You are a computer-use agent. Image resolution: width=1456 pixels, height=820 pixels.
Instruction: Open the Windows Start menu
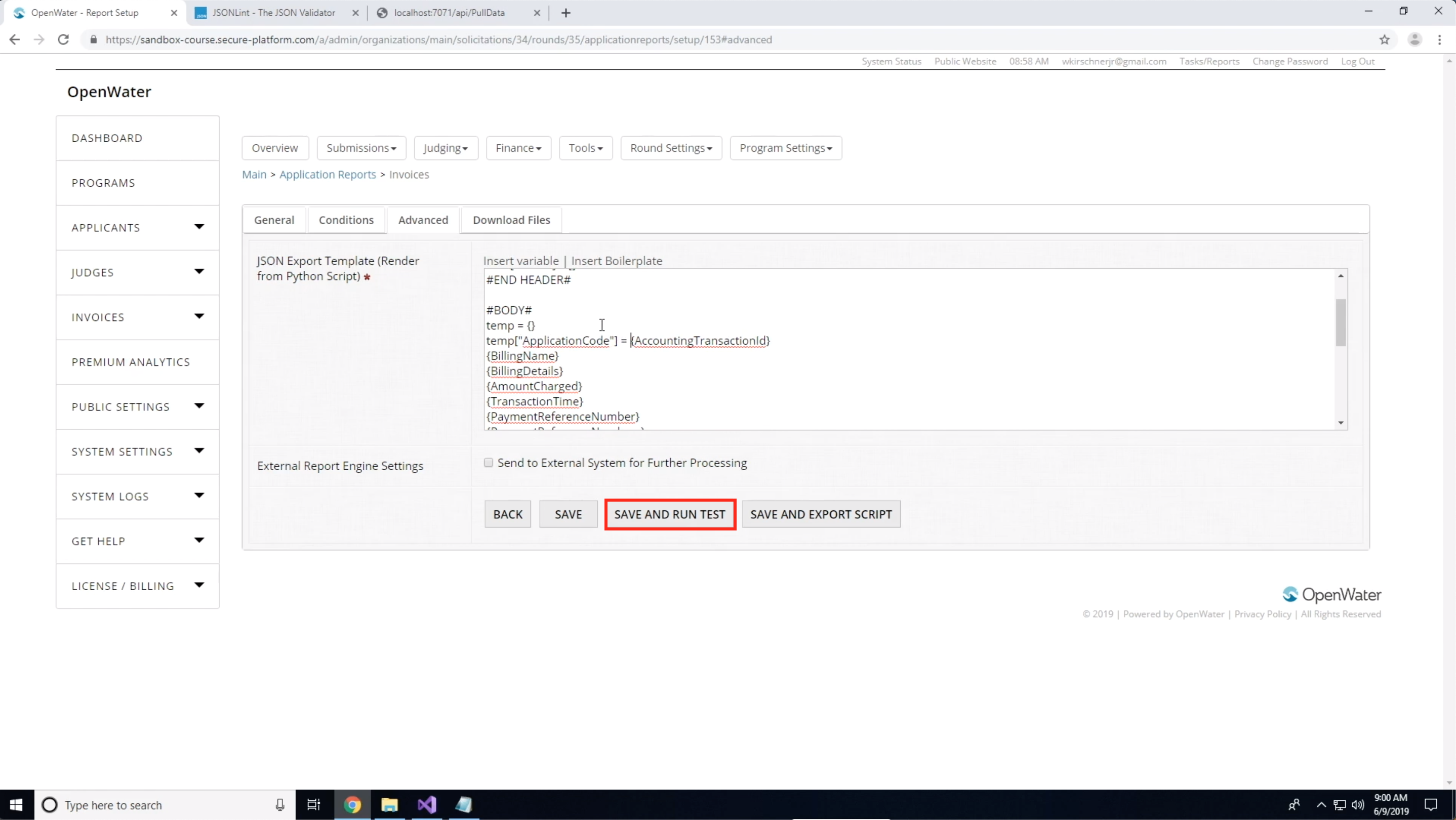tap(16, 805)
